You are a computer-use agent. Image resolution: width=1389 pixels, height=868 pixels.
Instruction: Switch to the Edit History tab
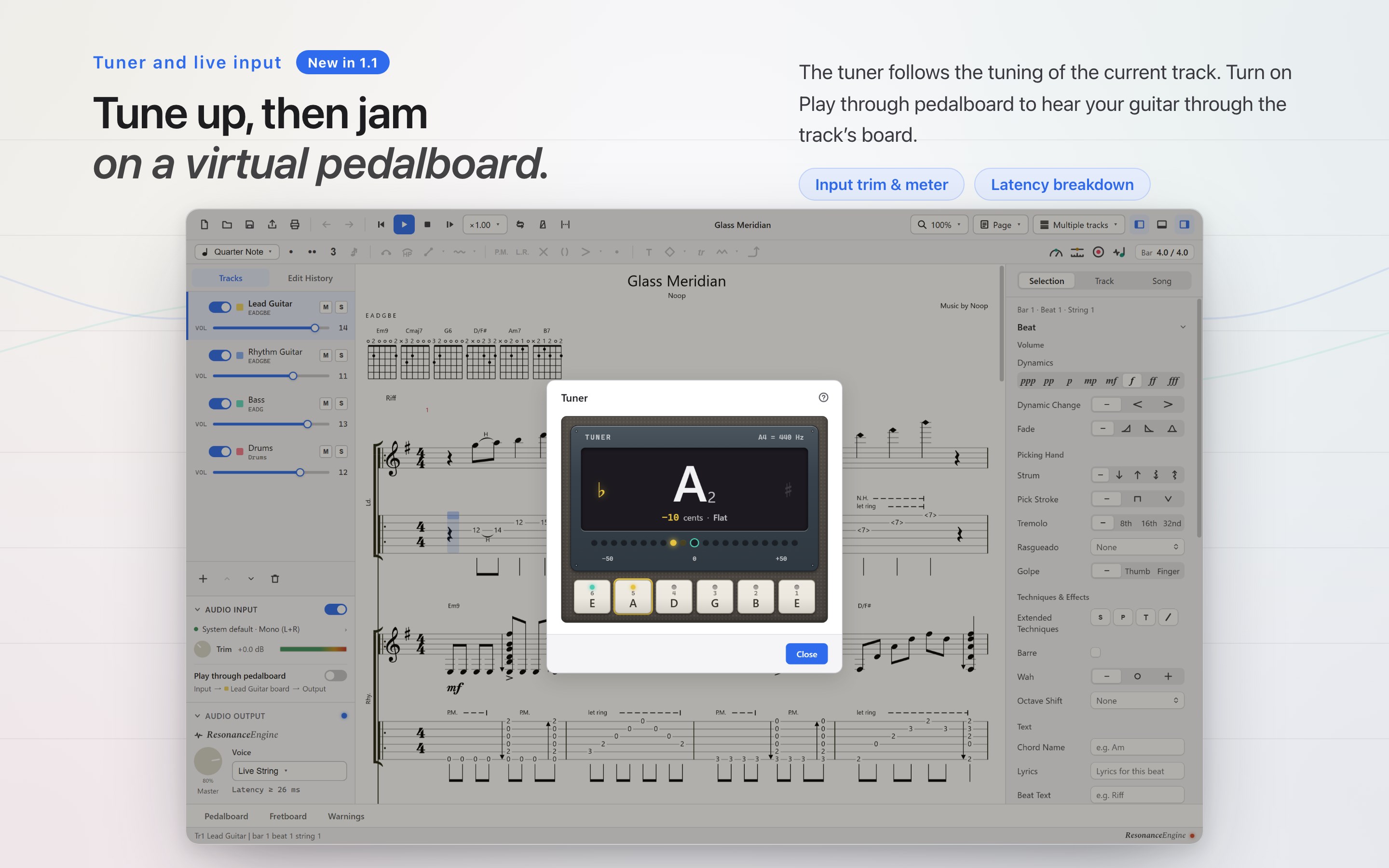pos(310,278)
